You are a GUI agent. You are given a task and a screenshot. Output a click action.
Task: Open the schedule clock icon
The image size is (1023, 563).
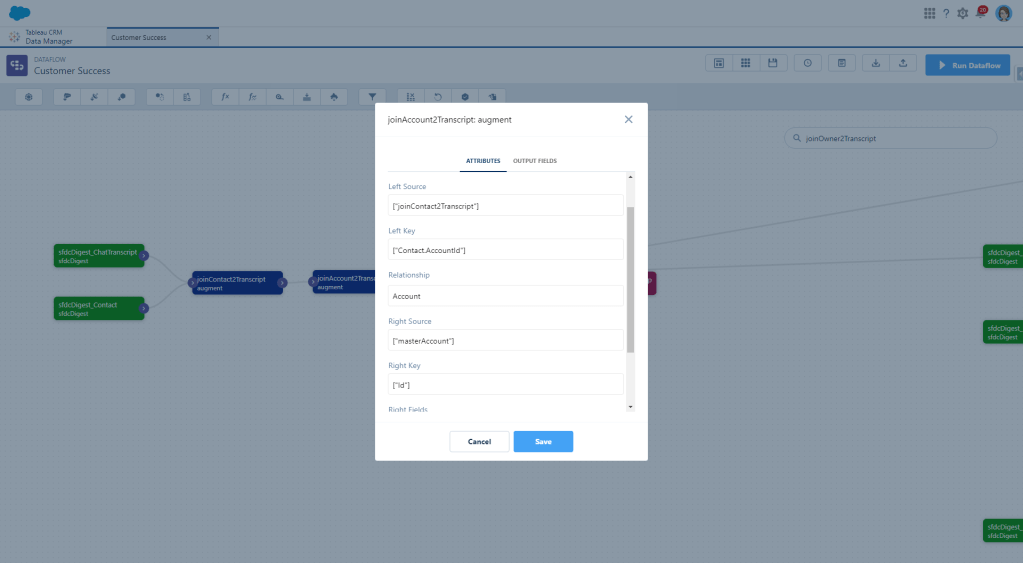[x=807, y=63]
